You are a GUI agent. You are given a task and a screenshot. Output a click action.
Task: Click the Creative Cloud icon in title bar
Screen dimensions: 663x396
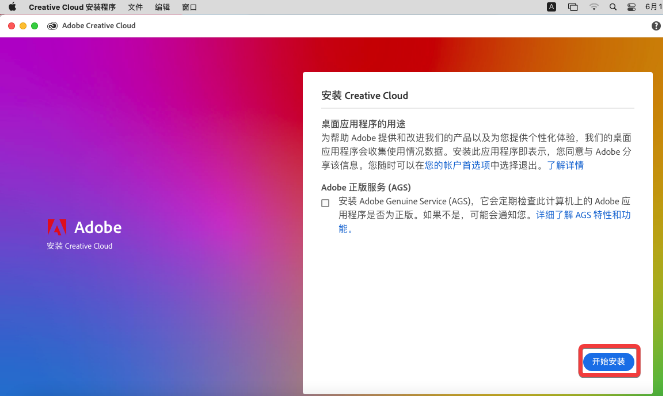[x=52, y=26]
